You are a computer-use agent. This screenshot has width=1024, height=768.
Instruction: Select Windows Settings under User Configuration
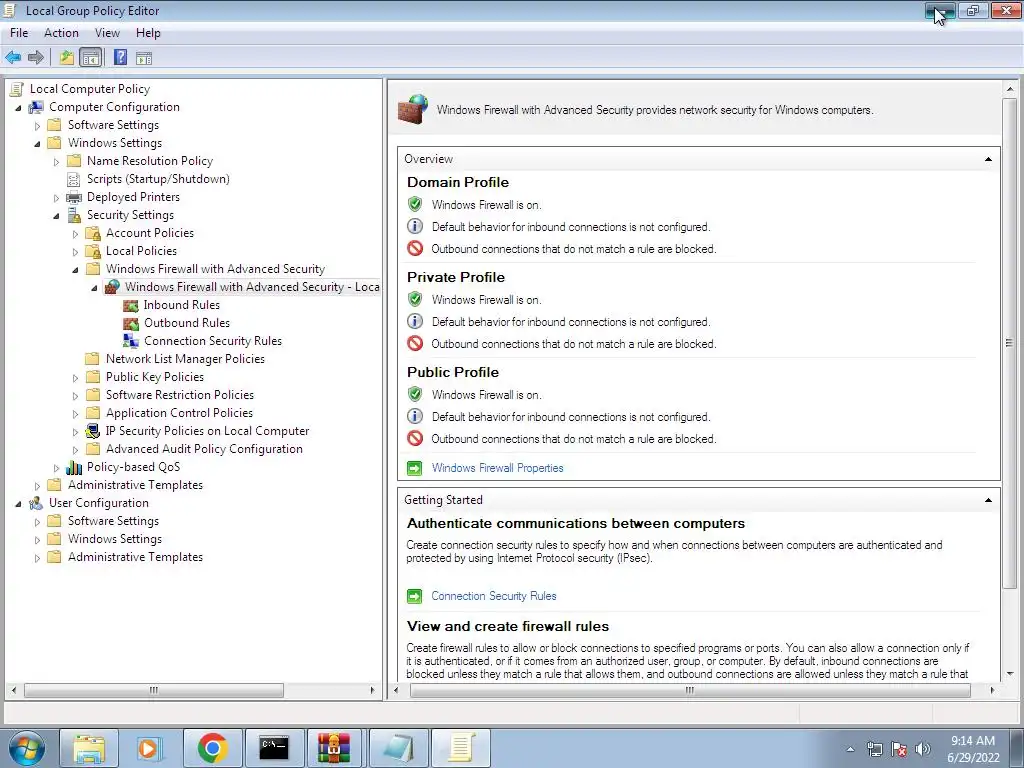115,539
